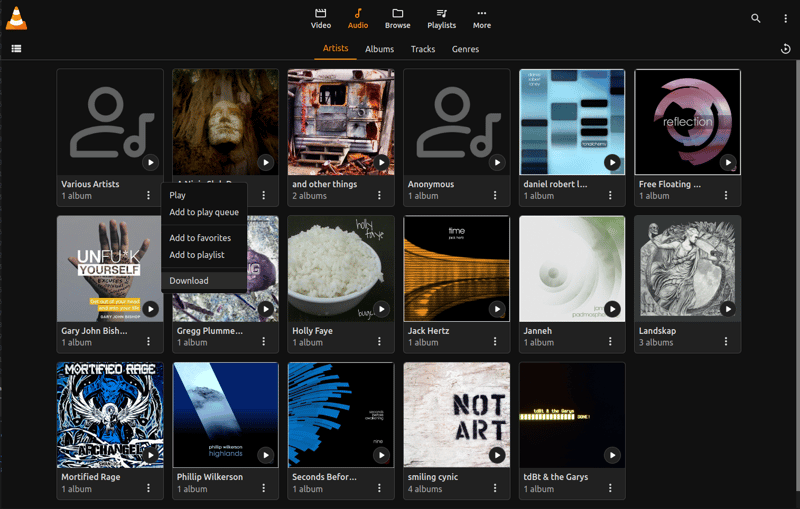
Task: Open daniel robert l... three-dot menu
Action: coord(610,195)
